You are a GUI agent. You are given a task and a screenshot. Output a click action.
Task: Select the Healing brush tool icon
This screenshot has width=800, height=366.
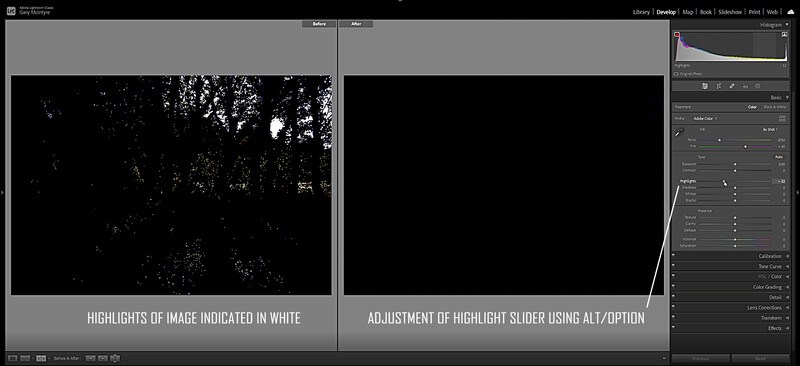tap(732, 86)
